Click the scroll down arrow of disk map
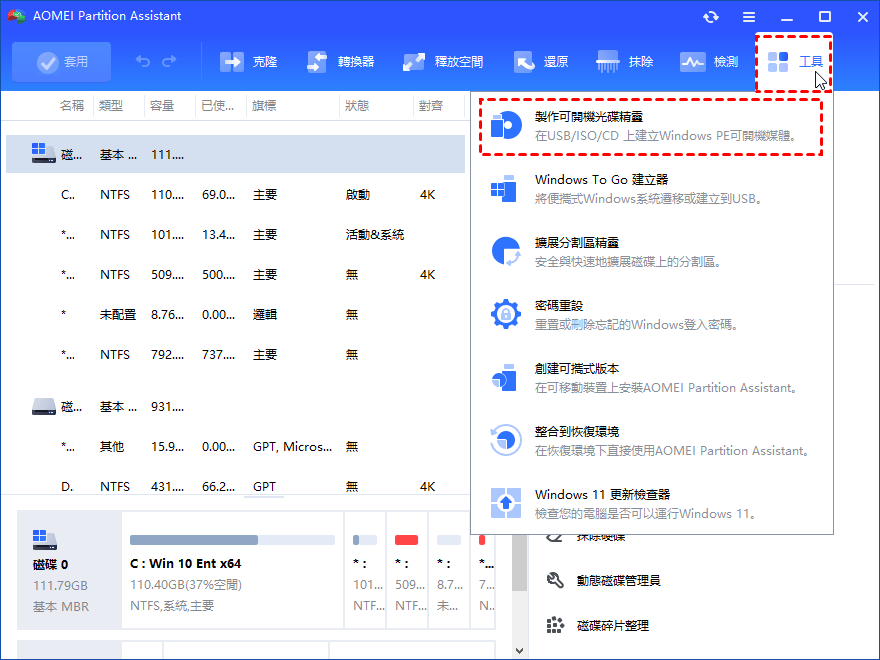 [519, 650]
